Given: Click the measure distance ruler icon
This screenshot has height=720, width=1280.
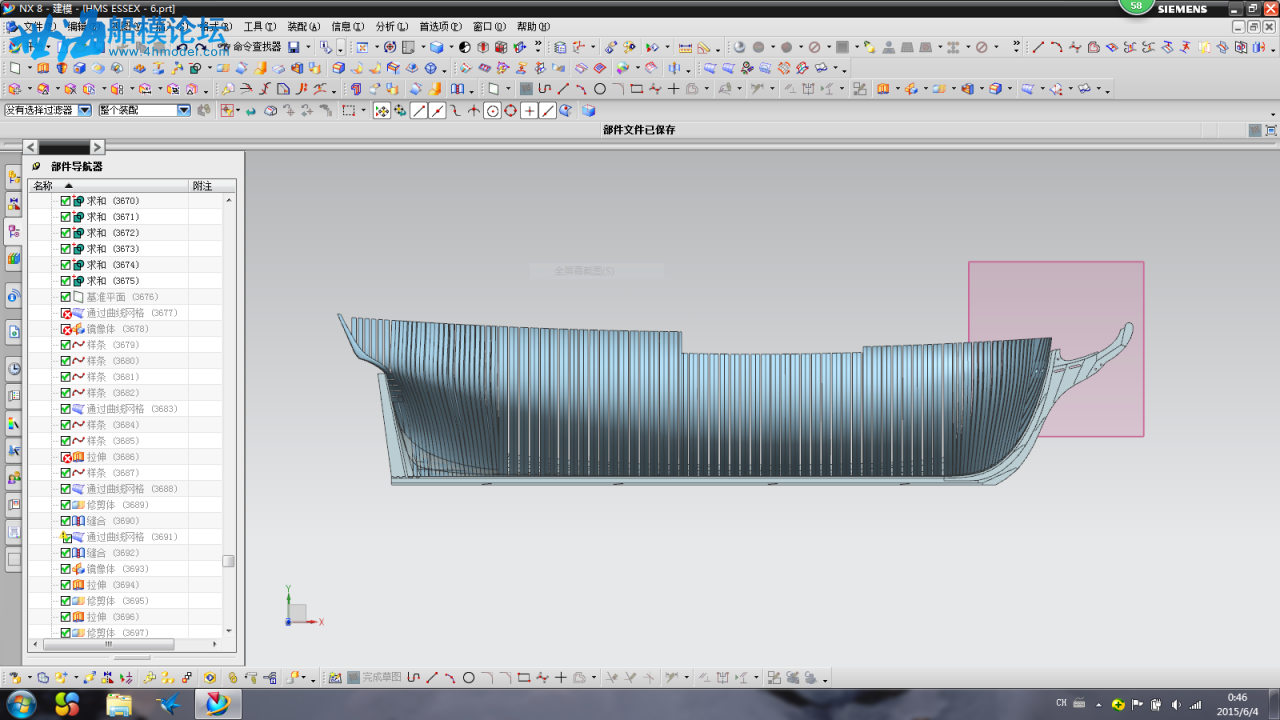Looking at the screenshot, I should 685,47.
